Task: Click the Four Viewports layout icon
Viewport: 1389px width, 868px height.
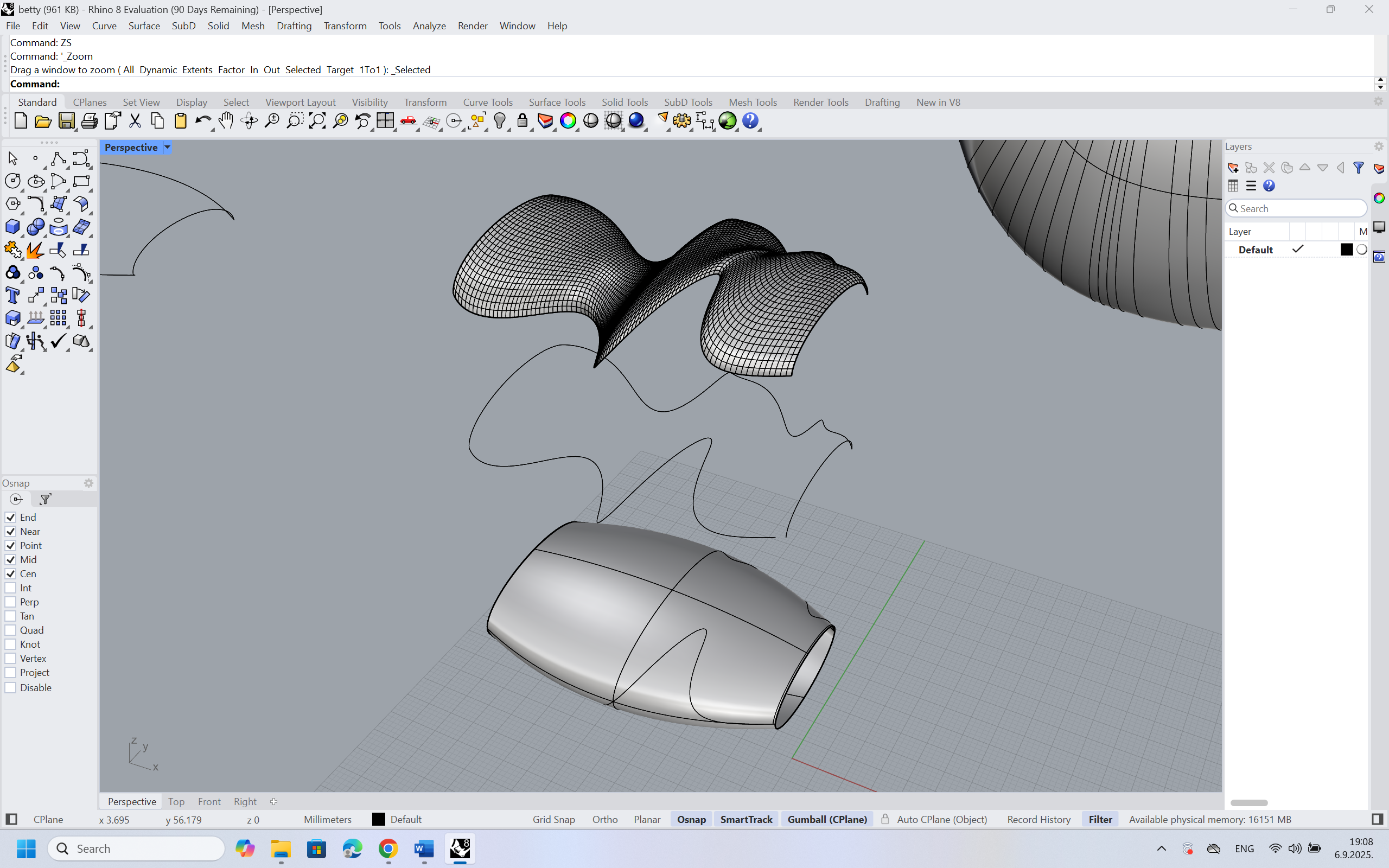Action: 385,121
